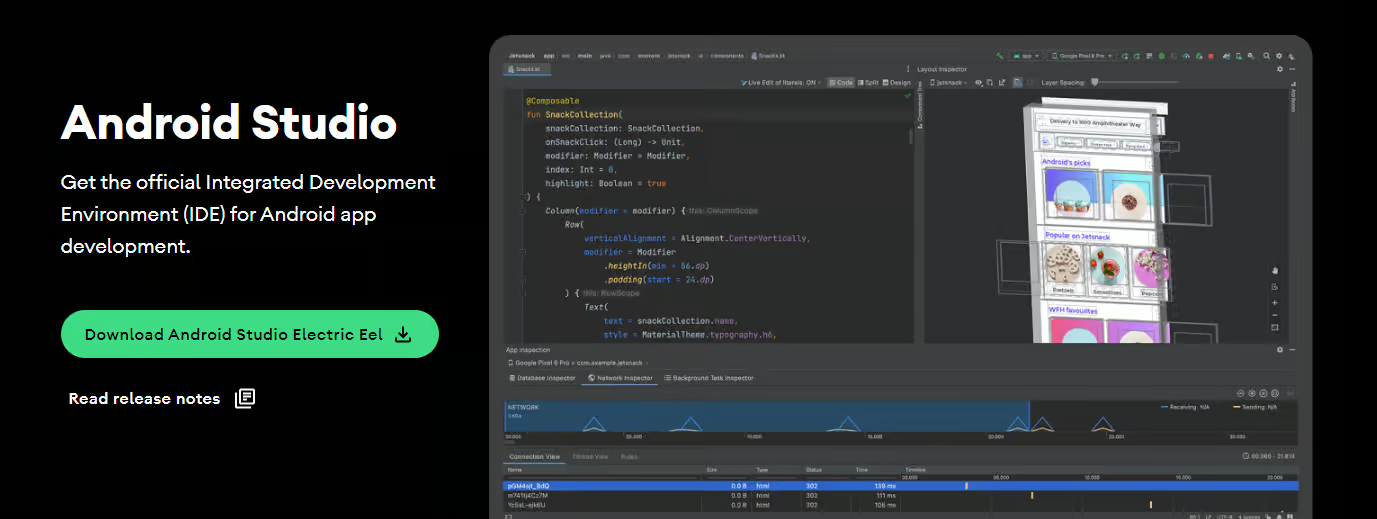The image size is (1377, 519).
Task: Switch to Network Inspector tab
Action: tap(620, 378)
